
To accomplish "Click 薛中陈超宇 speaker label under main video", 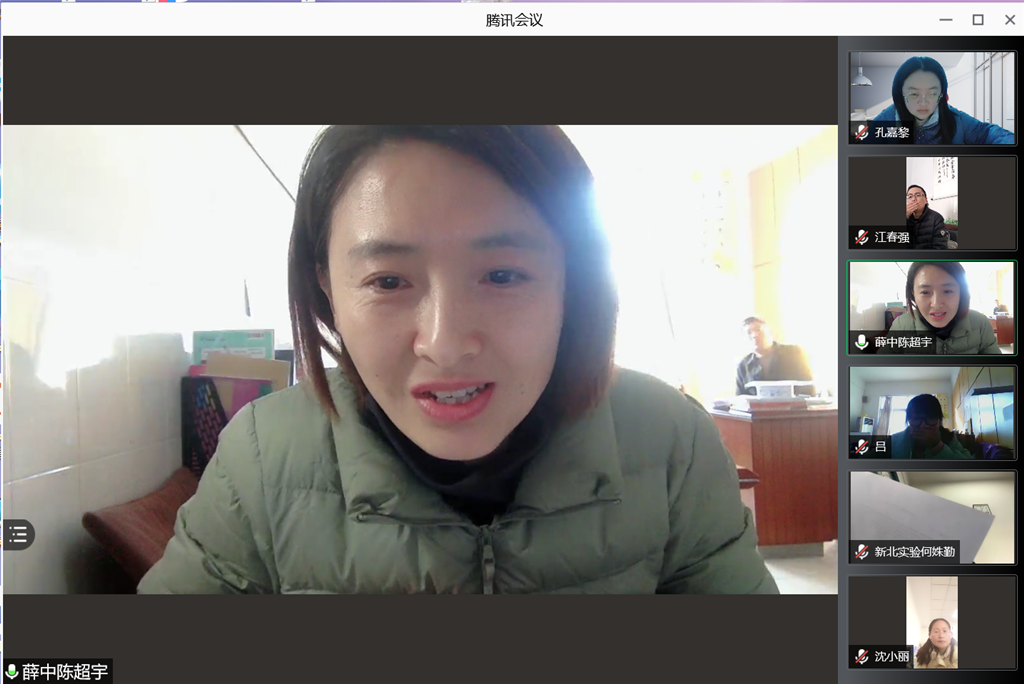I will [x=65, y=672].
